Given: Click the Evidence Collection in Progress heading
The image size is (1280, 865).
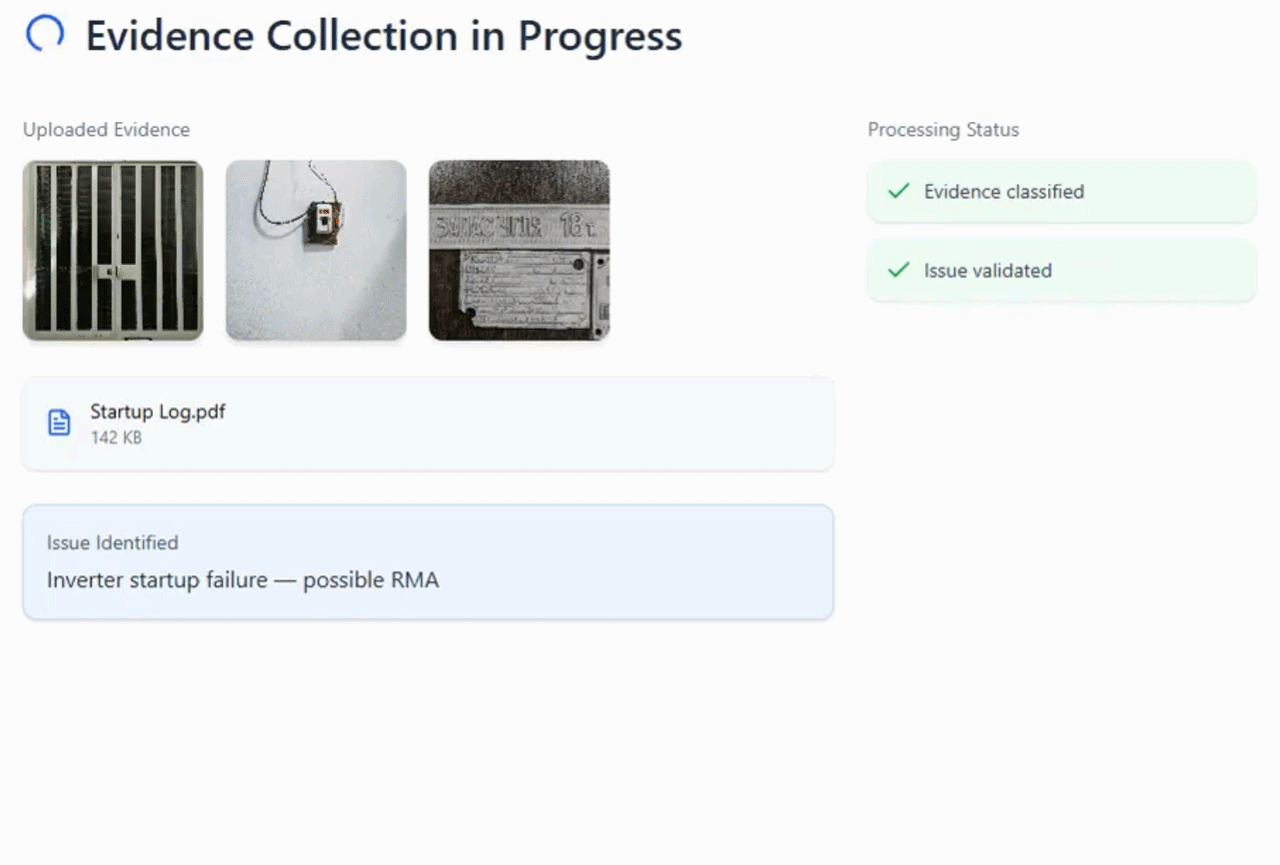Looking at the screenshot, I should [383, 36].
